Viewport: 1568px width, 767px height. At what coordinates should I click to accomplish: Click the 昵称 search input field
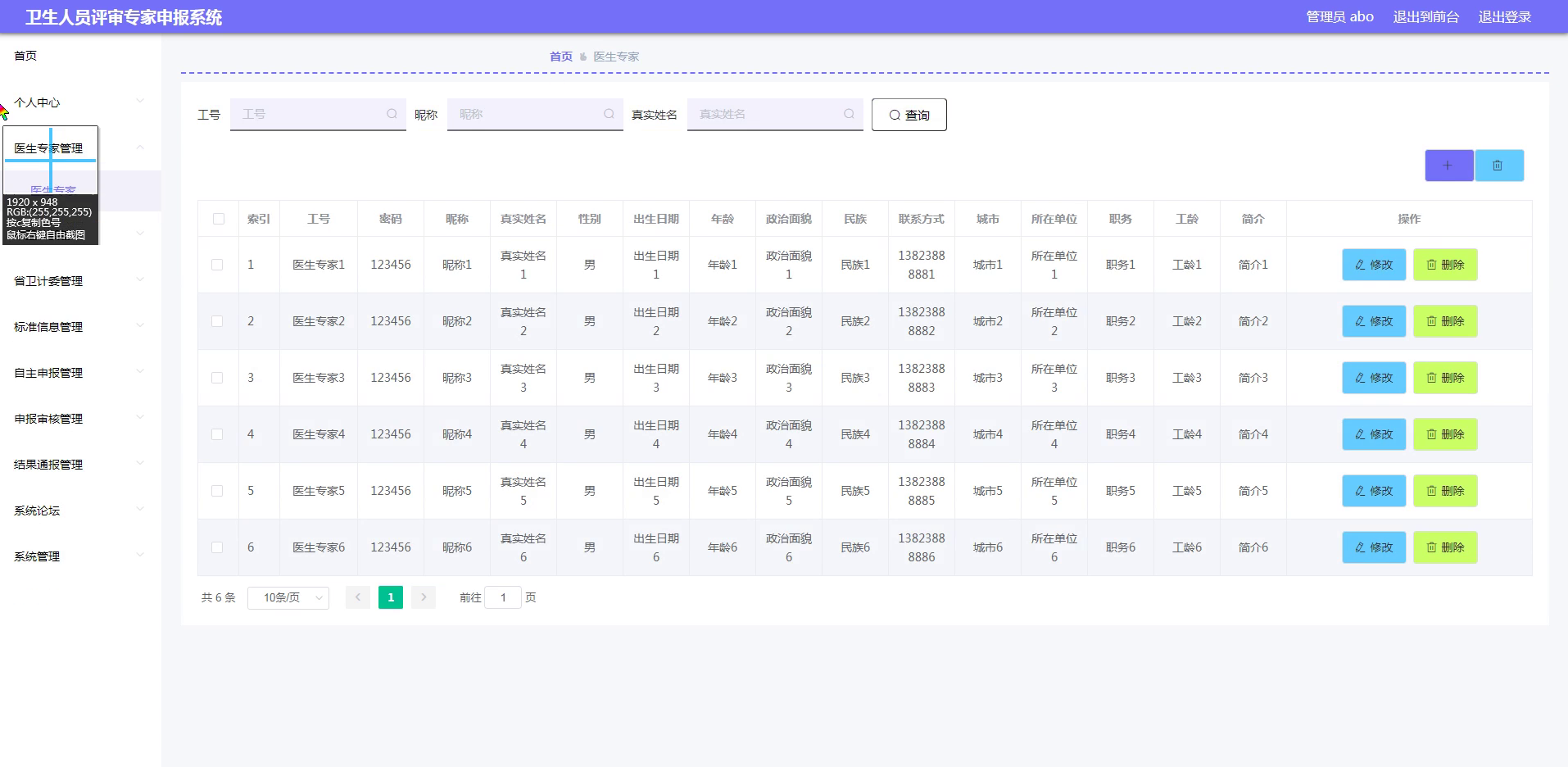535,114
